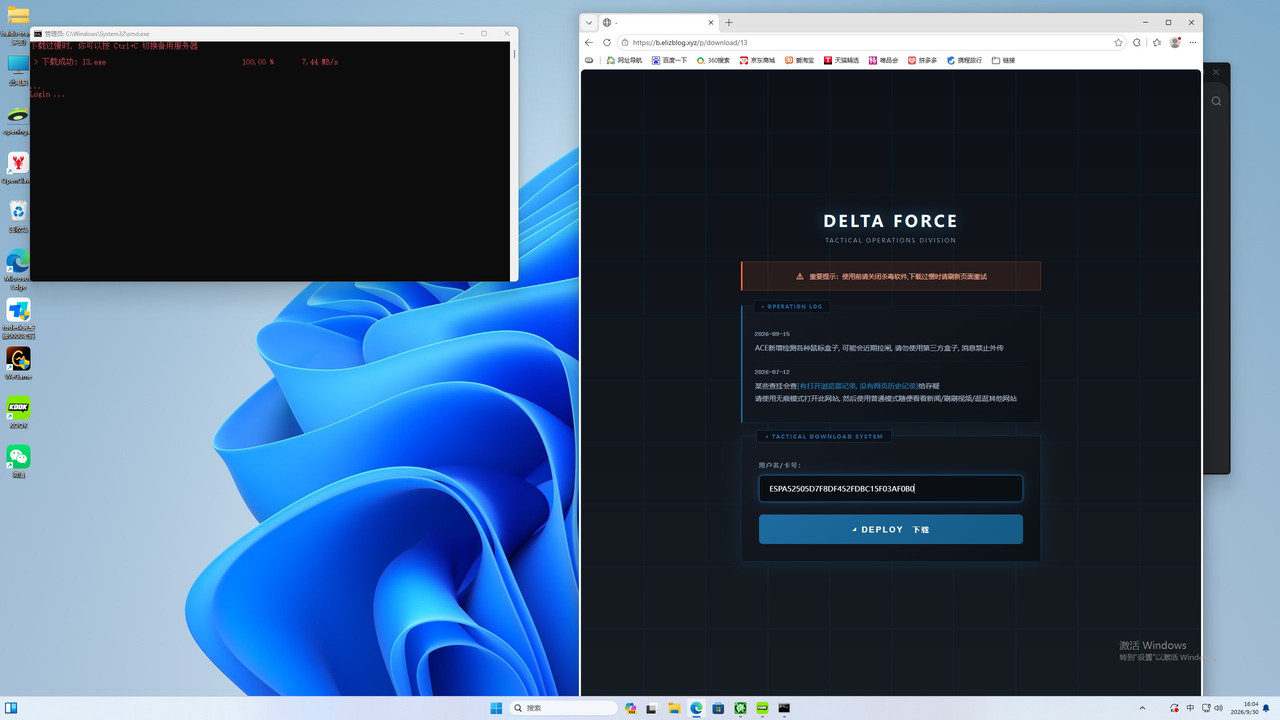
Task: Bookmark this page with the star icon
Action: coord(1118,43)
